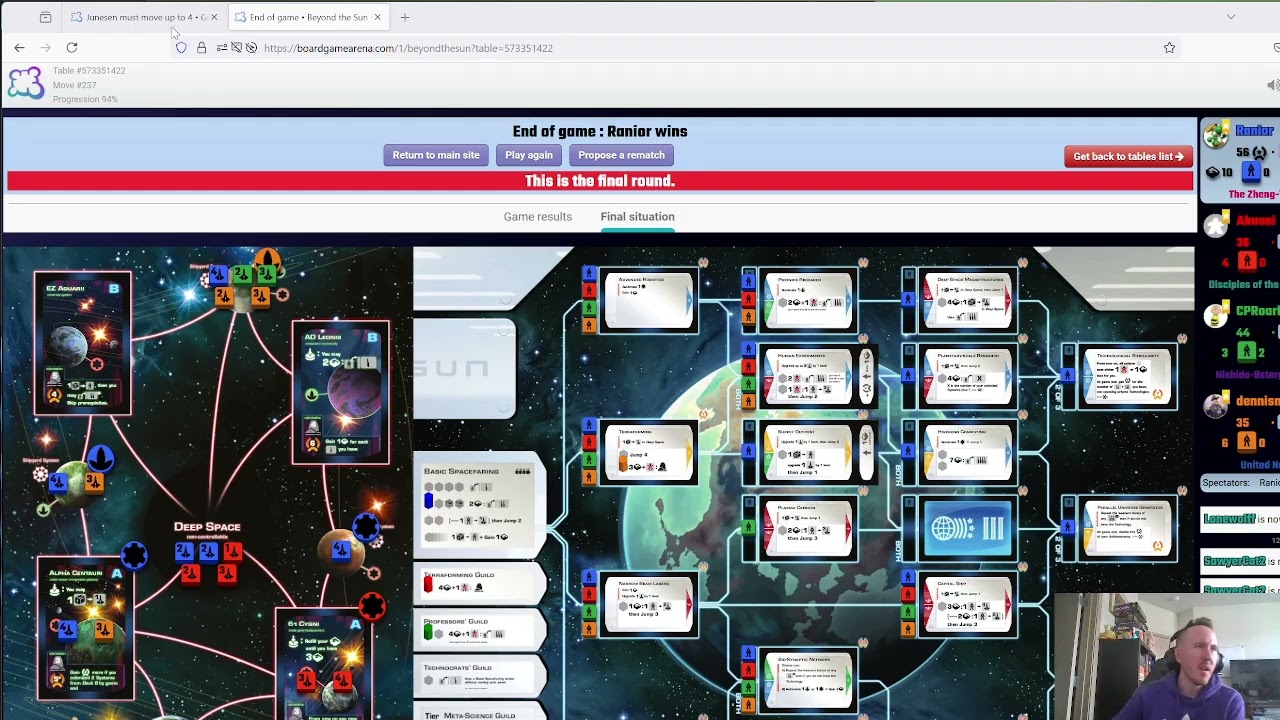
Task: Select the 61 Cygni system card
Action: coord(324,665)
